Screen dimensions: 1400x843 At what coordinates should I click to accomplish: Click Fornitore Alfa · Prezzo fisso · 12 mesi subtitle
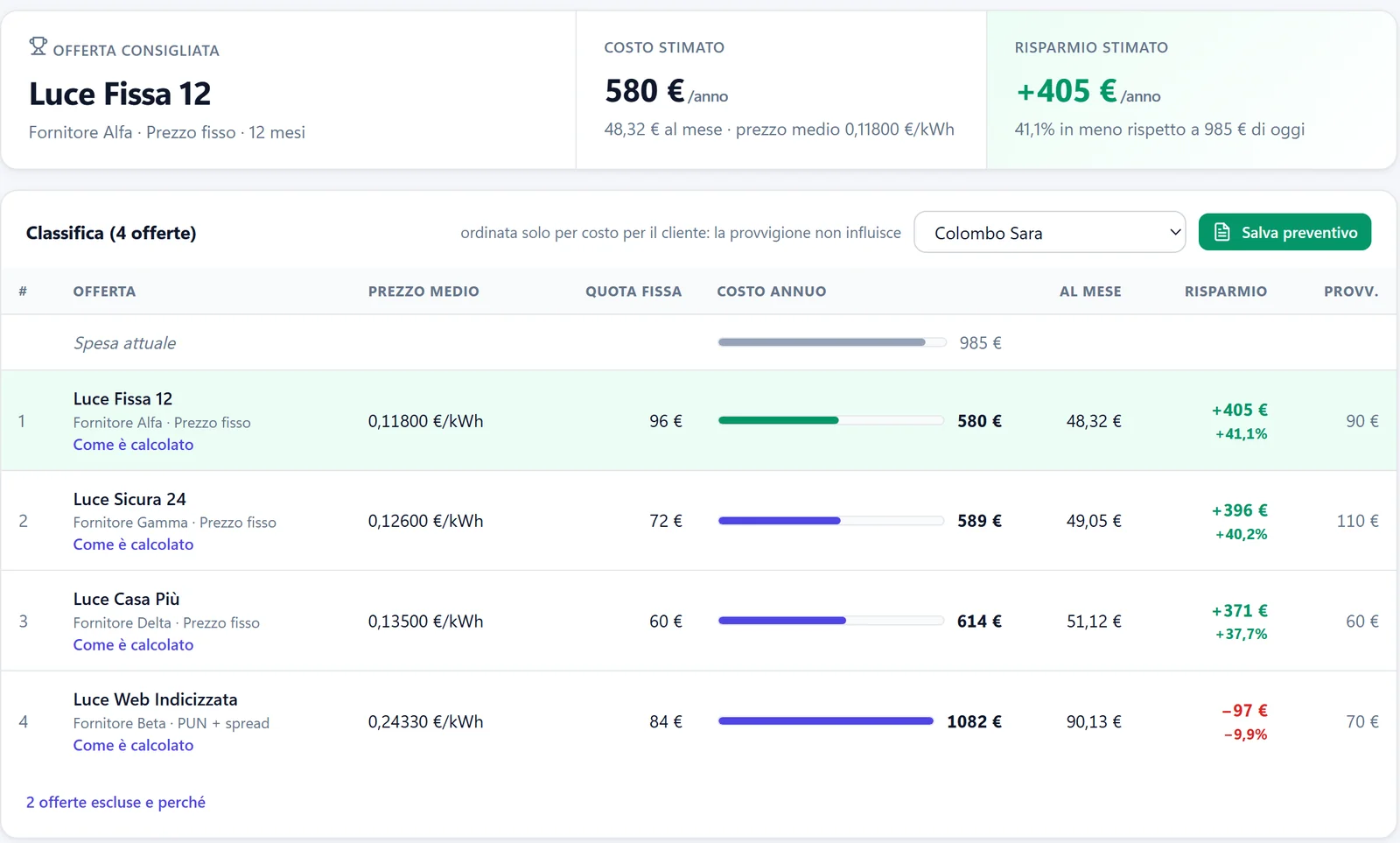click(167, 132)
